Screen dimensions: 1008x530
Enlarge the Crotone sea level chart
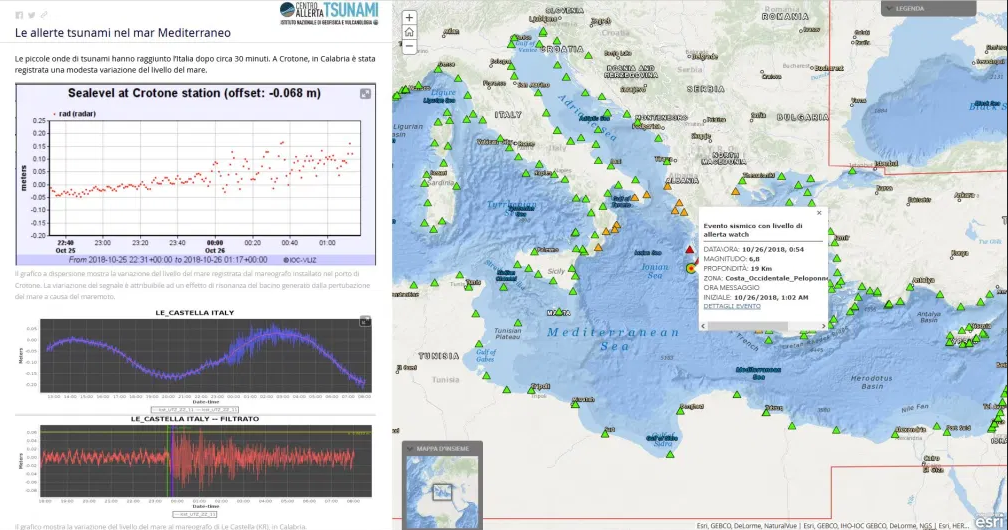tap(366, 94)
